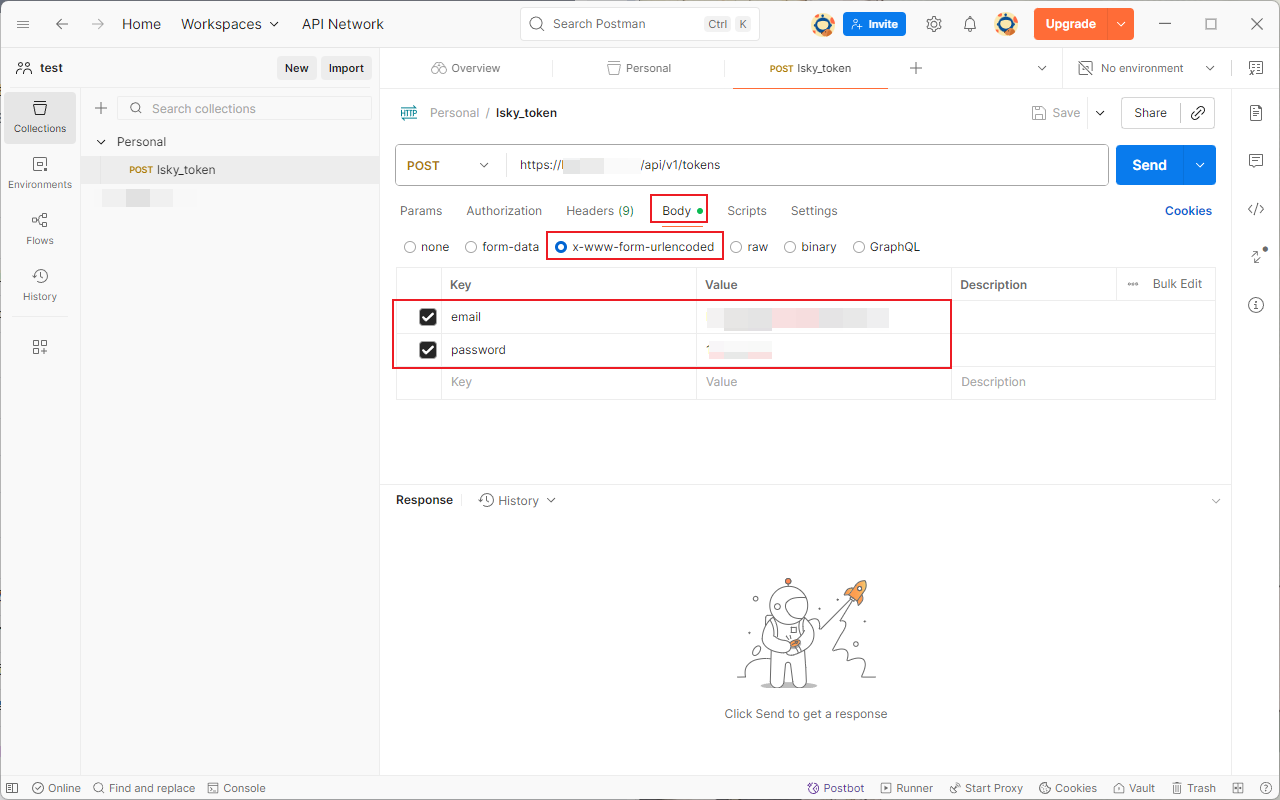The width and height of the screenshot is (1280, 800).
Task: Click the Send button
Action: (1150, 165)
